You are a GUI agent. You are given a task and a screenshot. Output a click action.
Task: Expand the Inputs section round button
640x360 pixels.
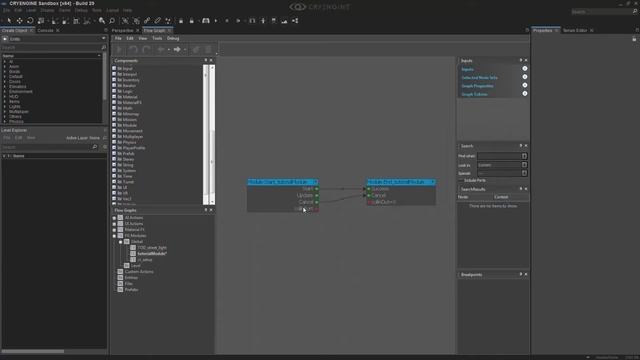click(524, 69)
